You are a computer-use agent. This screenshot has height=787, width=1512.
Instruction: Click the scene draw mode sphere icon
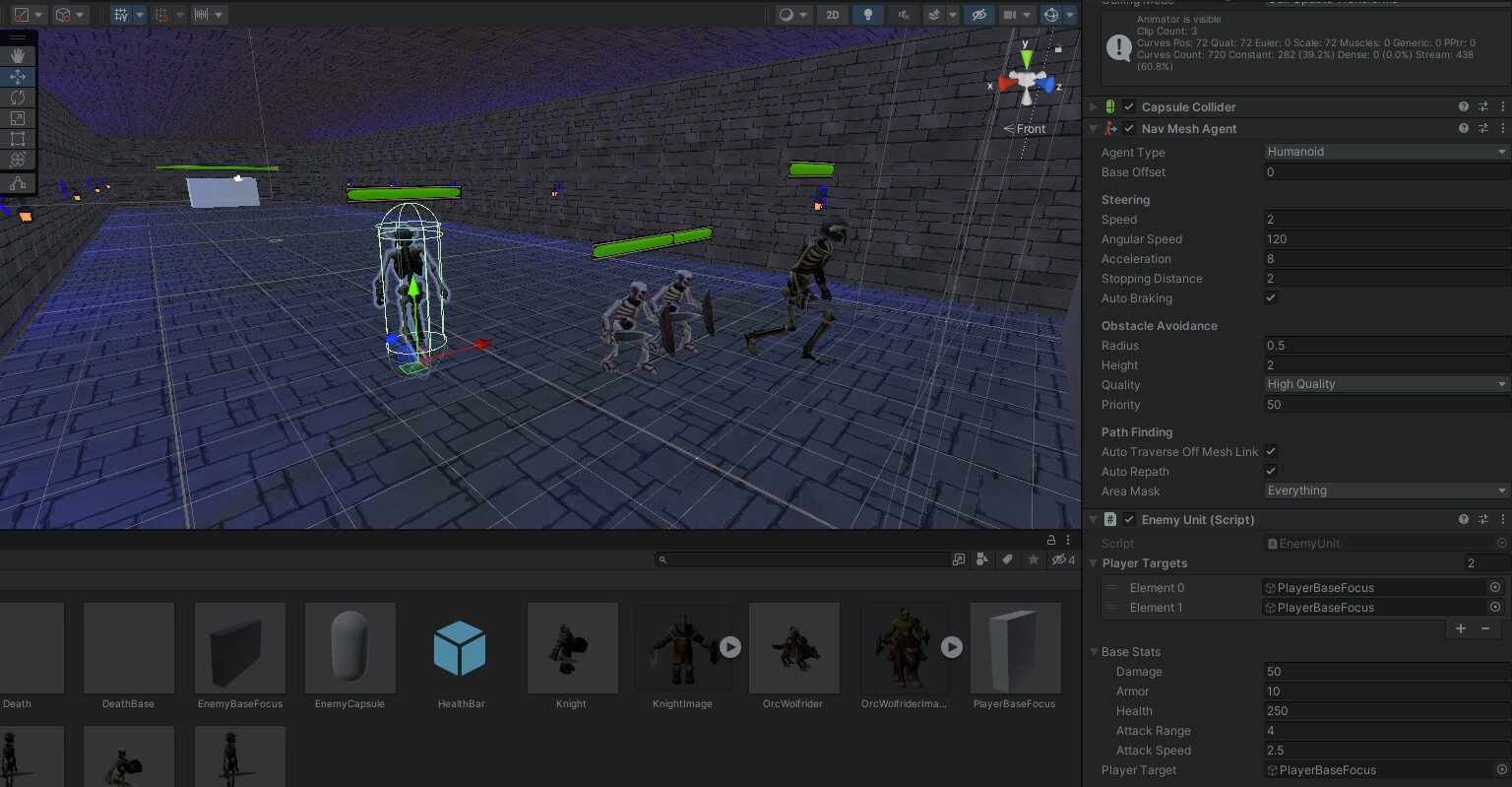(x=787, y=15)
